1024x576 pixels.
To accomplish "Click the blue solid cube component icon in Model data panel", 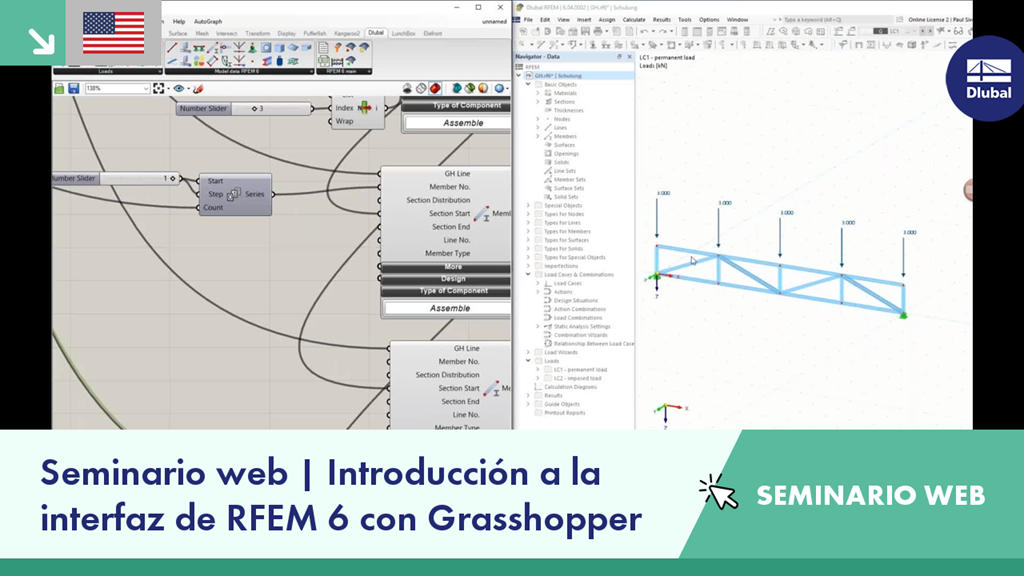I will (280, 48).
